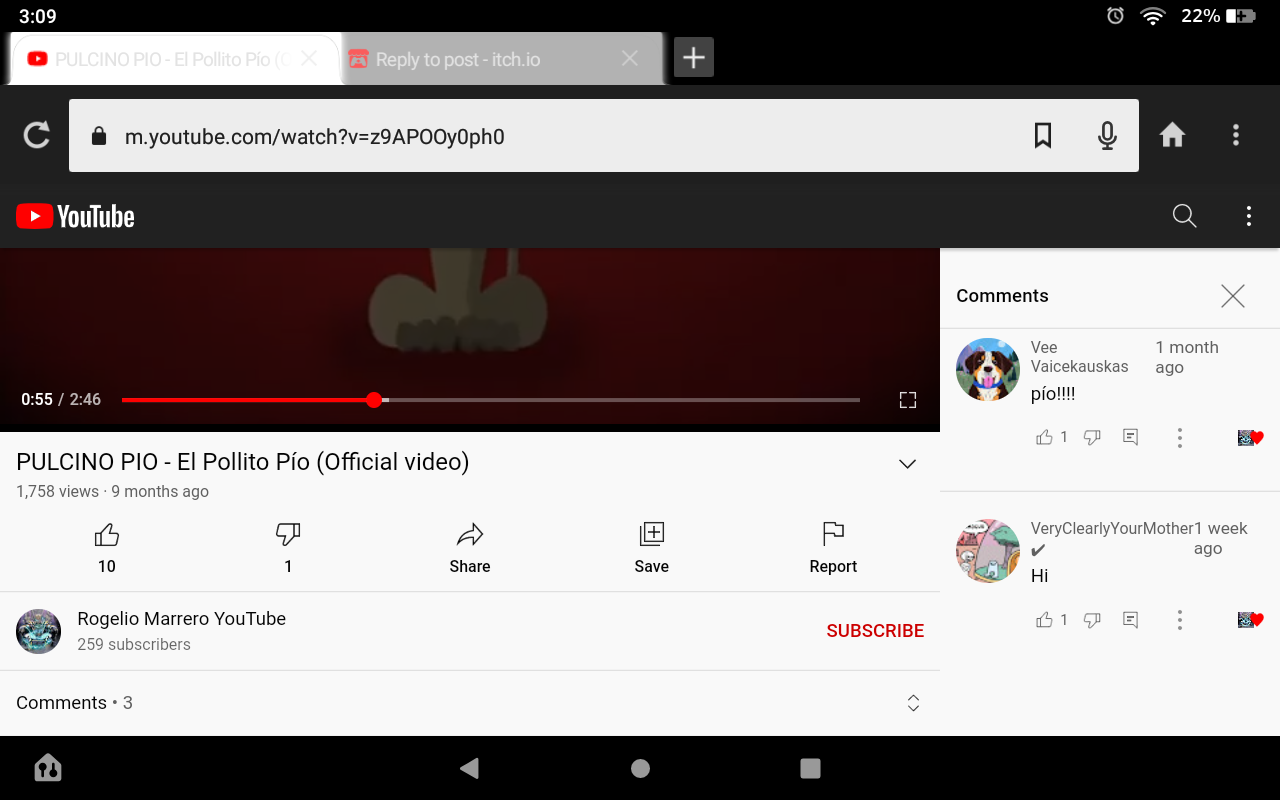Go to browser home page icon
Image resolution: width=1280 pixels, height=800 pixels.
click(1172, 135)
